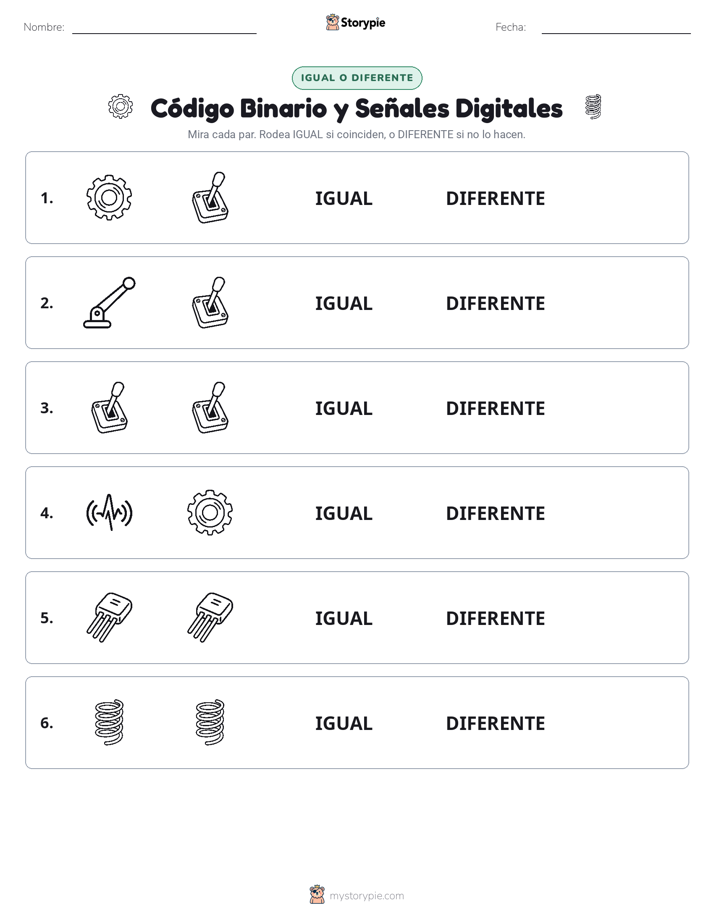Screen dimensions: 714x924
Task: Select DIFERENTE in row 2
Action: pos(495,303)
